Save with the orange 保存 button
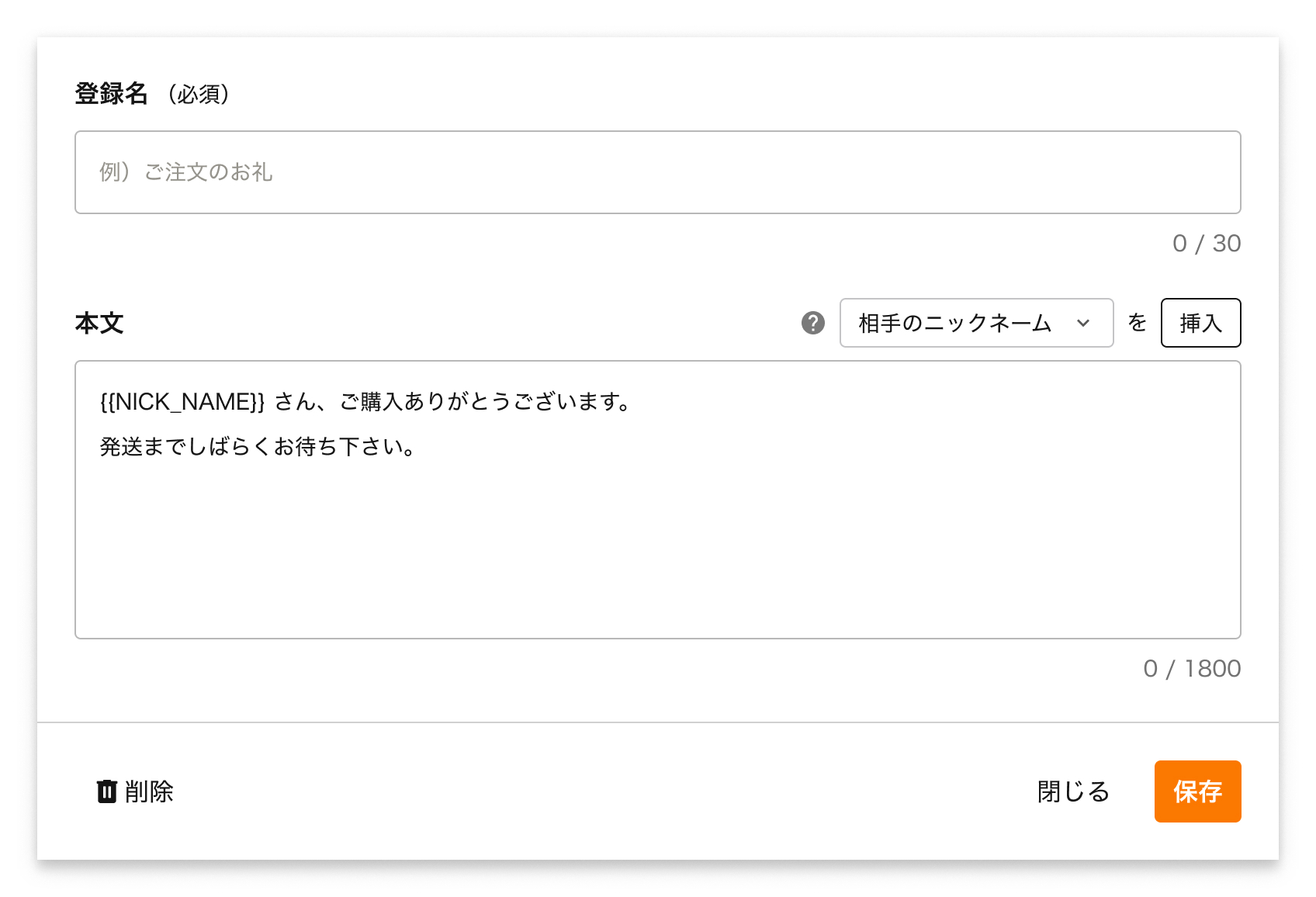Image resolution: width=1316 pixels, height=897 pixels. 1197,791
